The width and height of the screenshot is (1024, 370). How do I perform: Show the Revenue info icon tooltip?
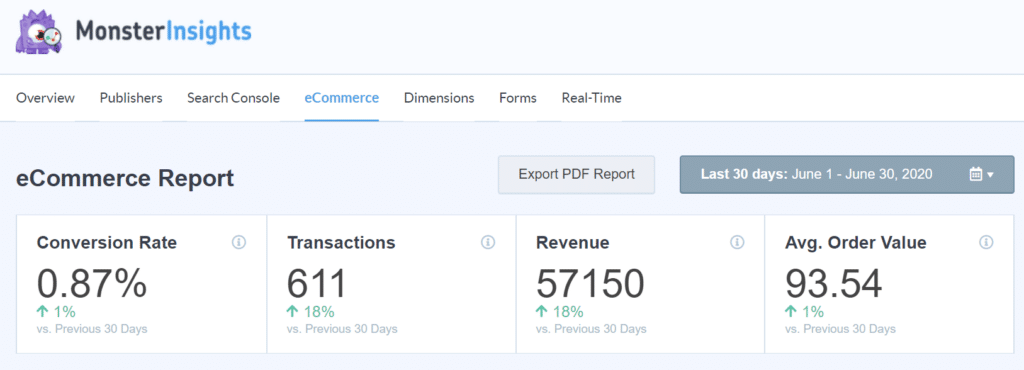(737, 243)
